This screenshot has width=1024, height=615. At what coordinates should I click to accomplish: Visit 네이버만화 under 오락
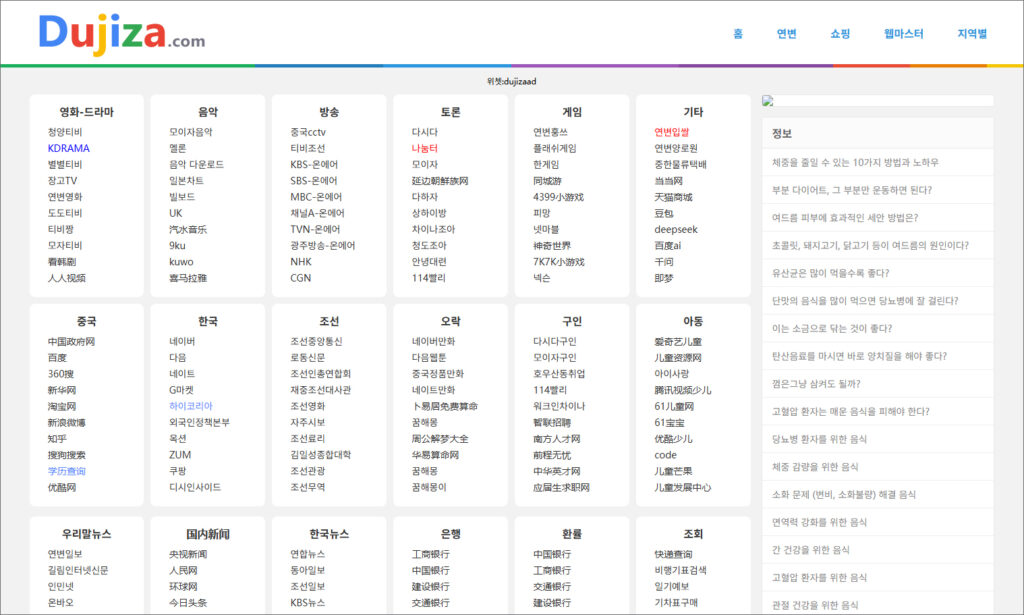click(x=434, y=341)
